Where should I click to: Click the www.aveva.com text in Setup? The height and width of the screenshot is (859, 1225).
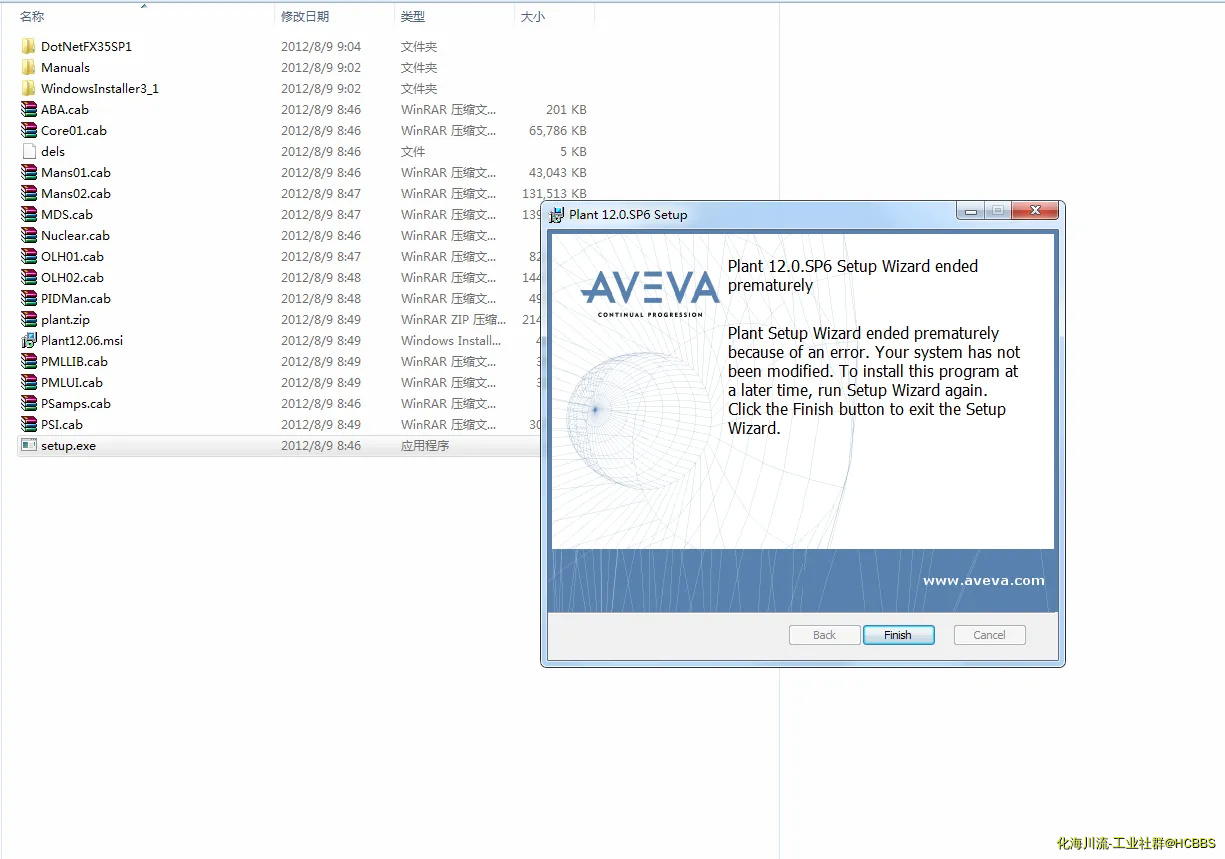pyautogui.click(x=984, y=580)
